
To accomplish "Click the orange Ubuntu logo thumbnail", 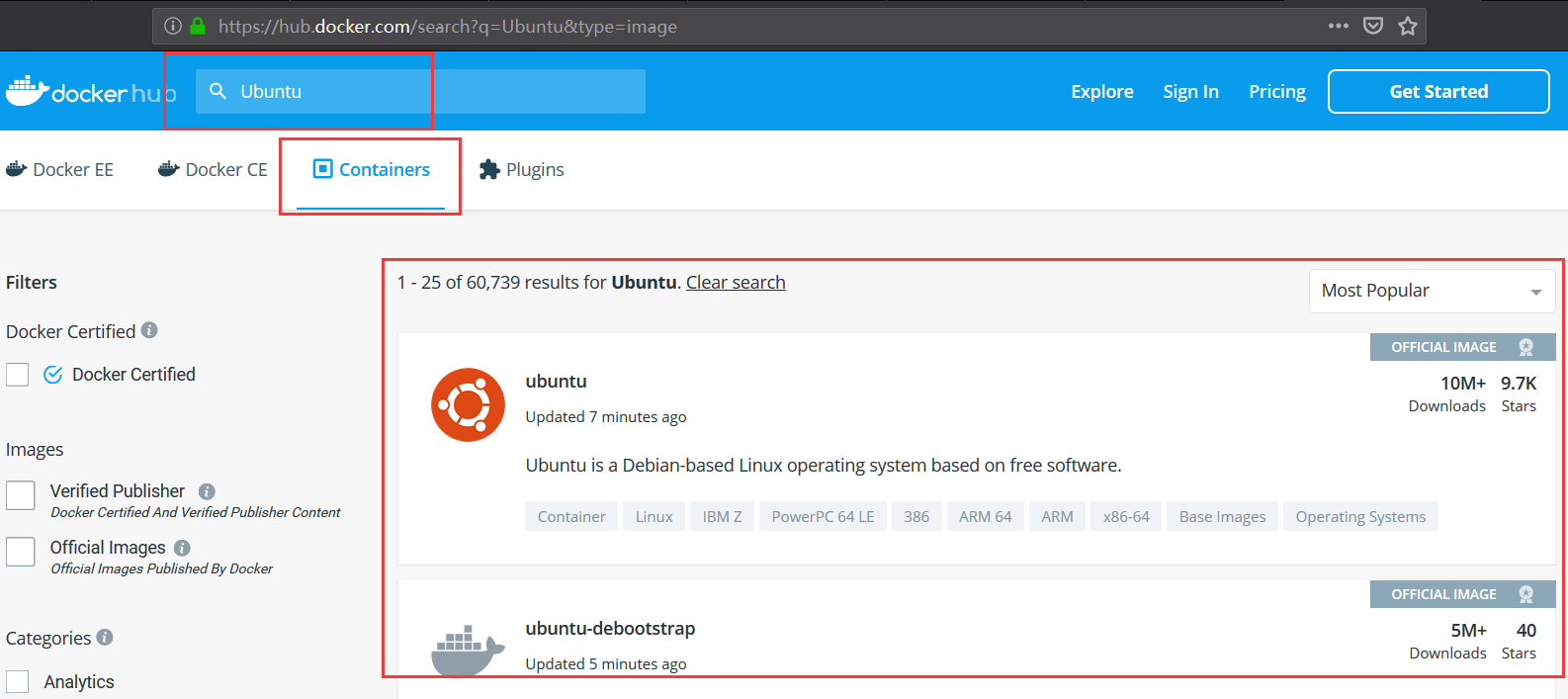I will [468, 404].
